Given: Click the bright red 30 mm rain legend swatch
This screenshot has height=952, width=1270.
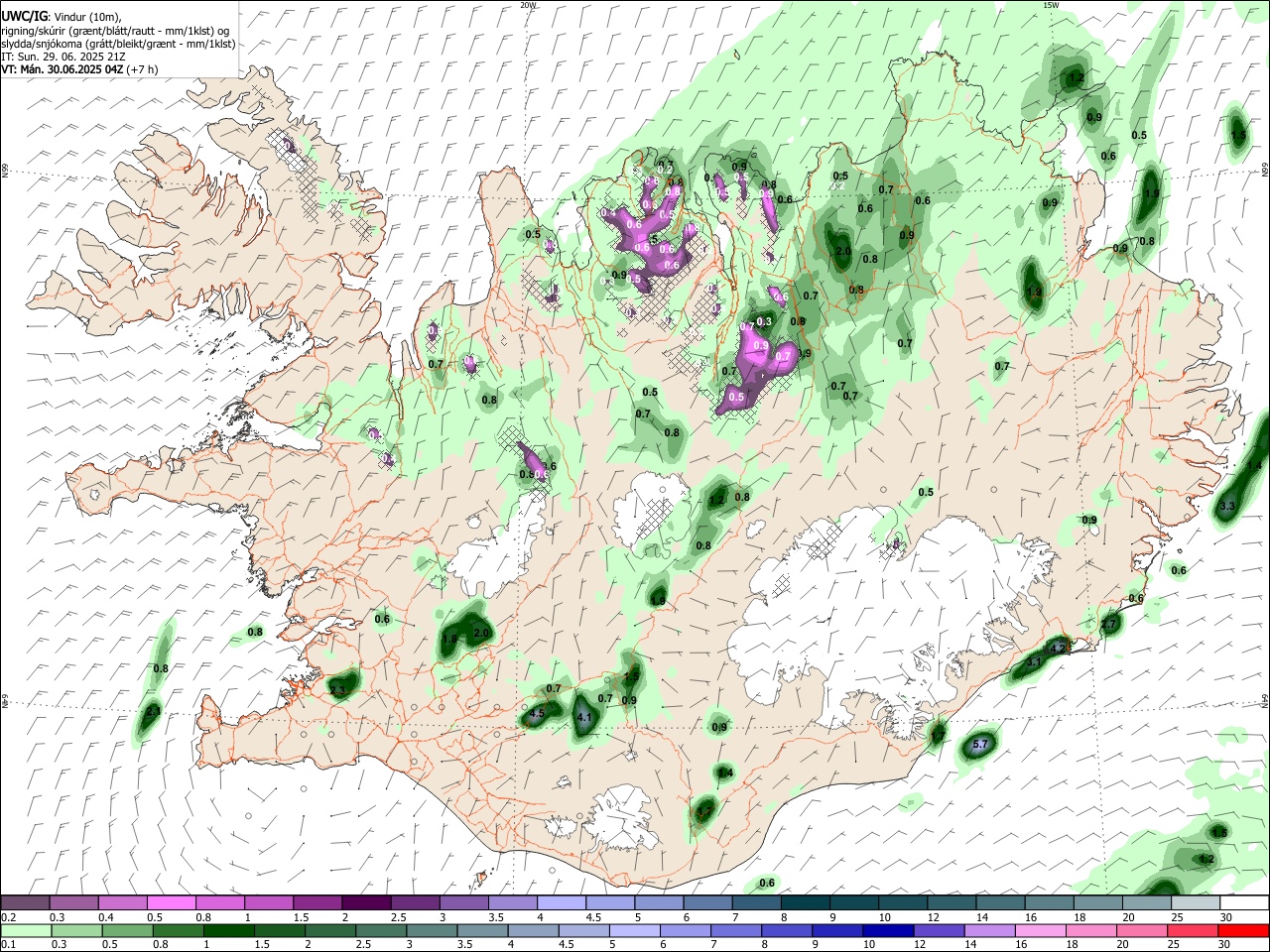Looking at the screenshot, I should [x=1244, y=930].
